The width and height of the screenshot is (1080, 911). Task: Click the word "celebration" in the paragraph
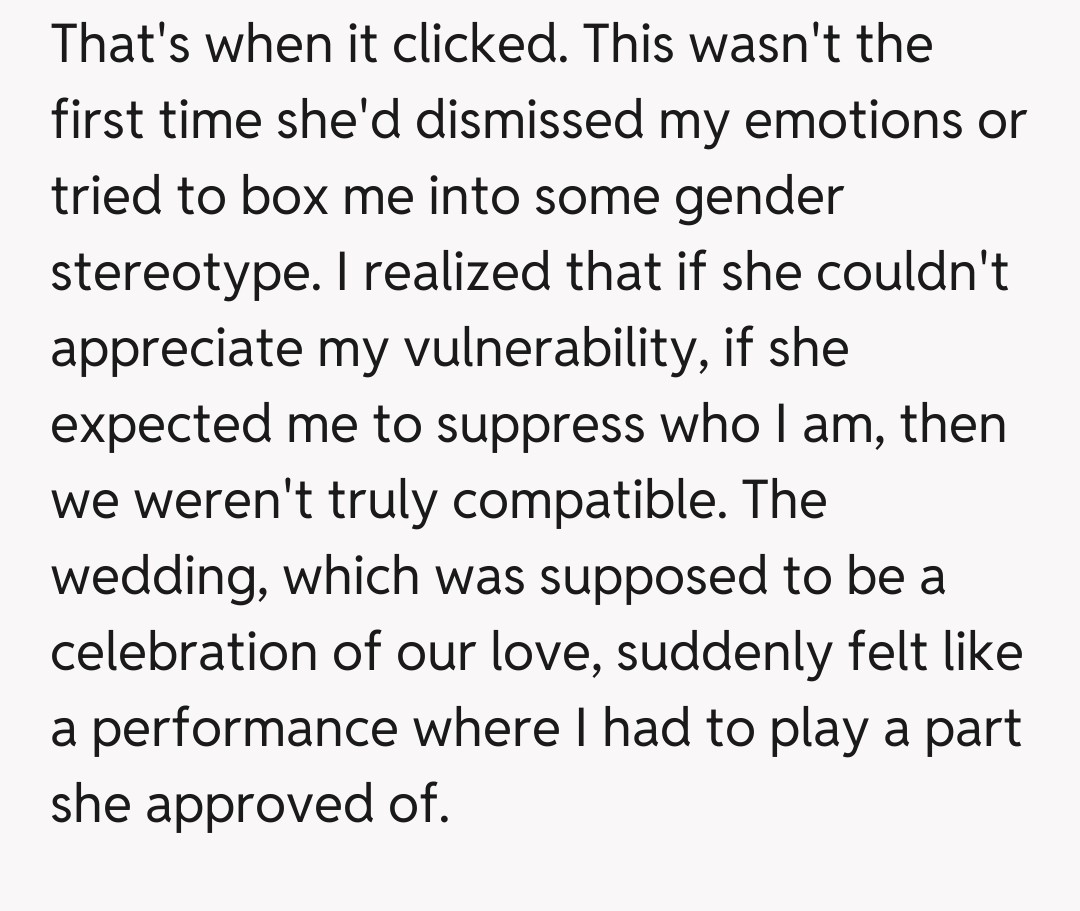[182, 652]
